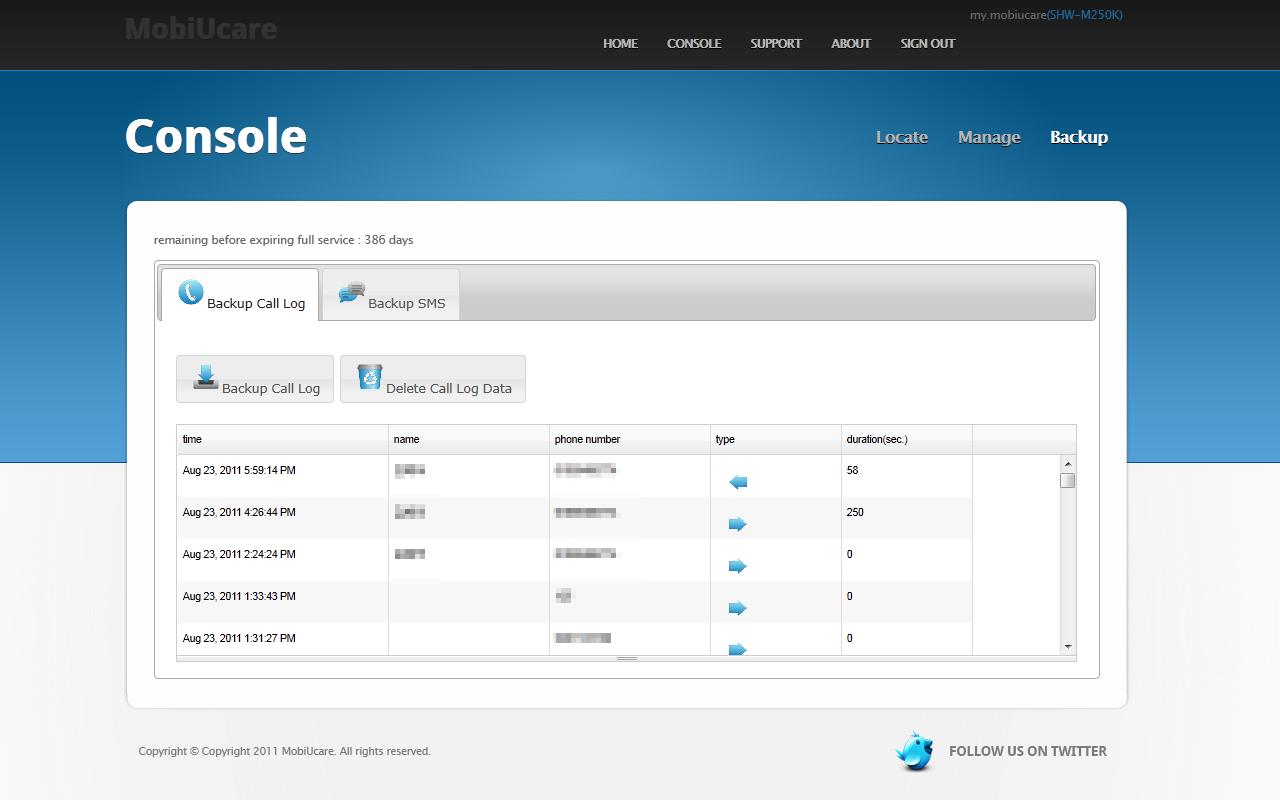Open the FOLLOW US ON TWITTER link
Image resolution: width=1280 pixels, height=800 pixels.
coord(1028,751)
